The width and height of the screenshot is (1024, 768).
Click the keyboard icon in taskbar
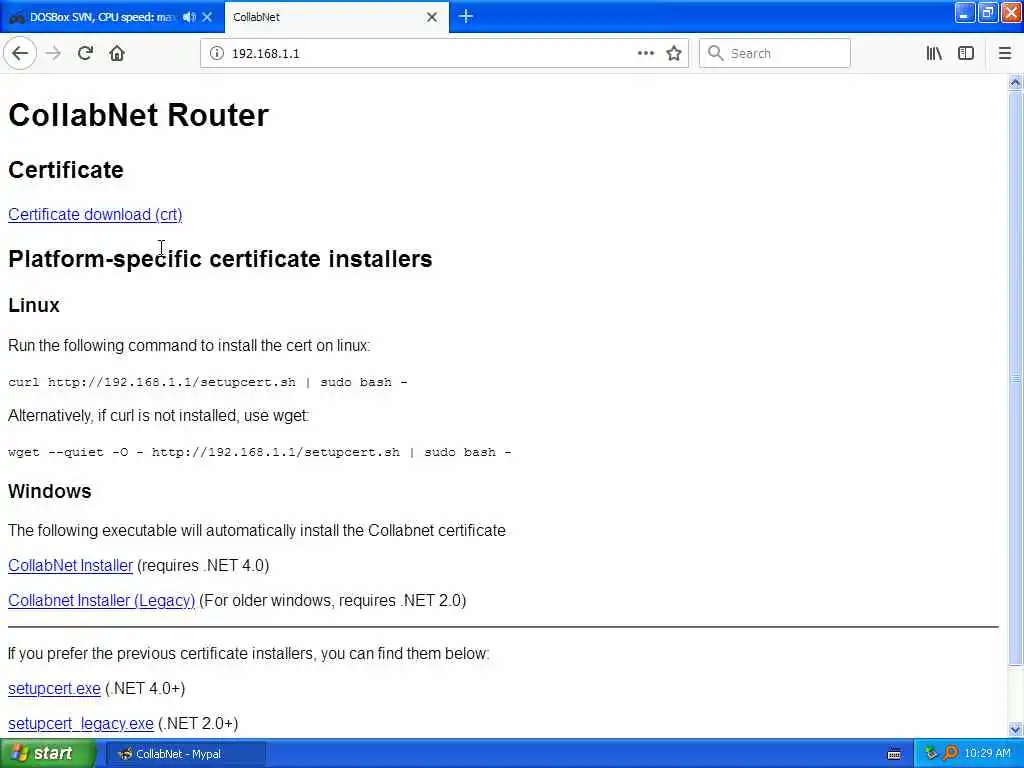[x=894, y=754]
